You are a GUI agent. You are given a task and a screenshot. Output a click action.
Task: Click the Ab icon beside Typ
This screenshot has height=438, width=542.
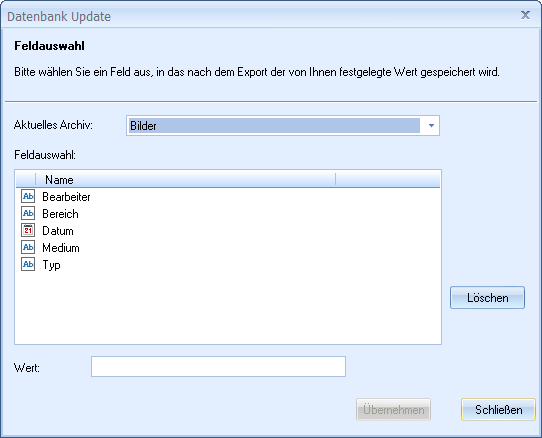click(28, 264)
